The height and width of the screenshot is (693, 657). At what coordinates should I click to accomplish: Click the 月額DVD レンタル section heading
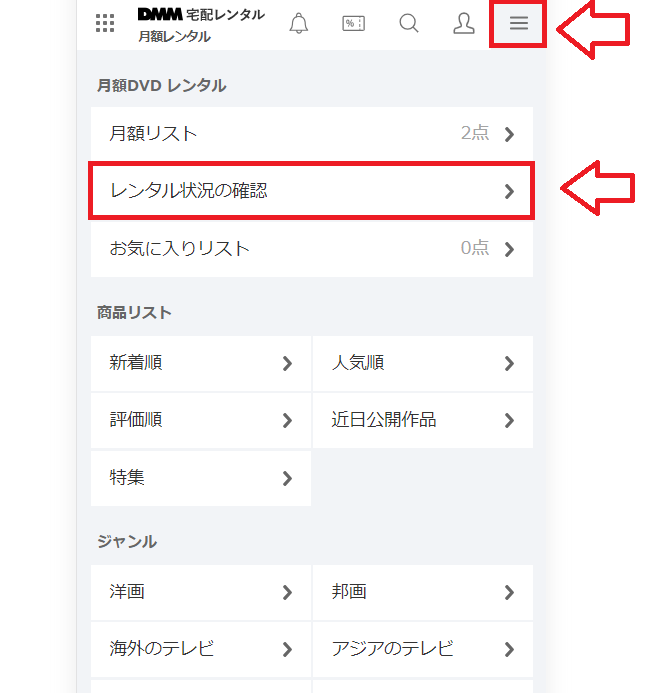pyautogui.click(x=161, y=85)
